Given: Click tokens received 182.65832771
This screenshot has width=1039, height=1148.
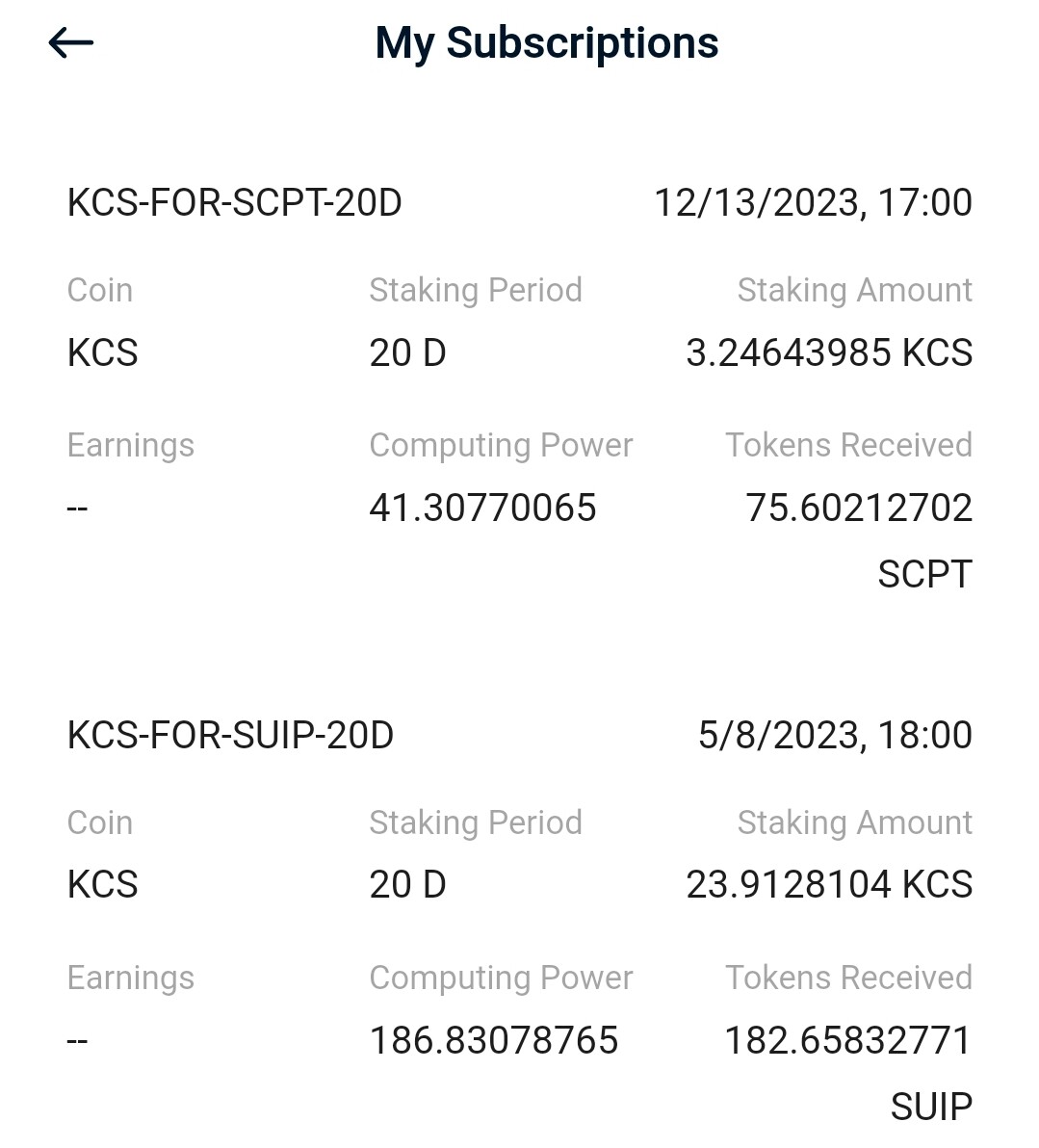Looking at the screenshot, I should [848, 1040].
